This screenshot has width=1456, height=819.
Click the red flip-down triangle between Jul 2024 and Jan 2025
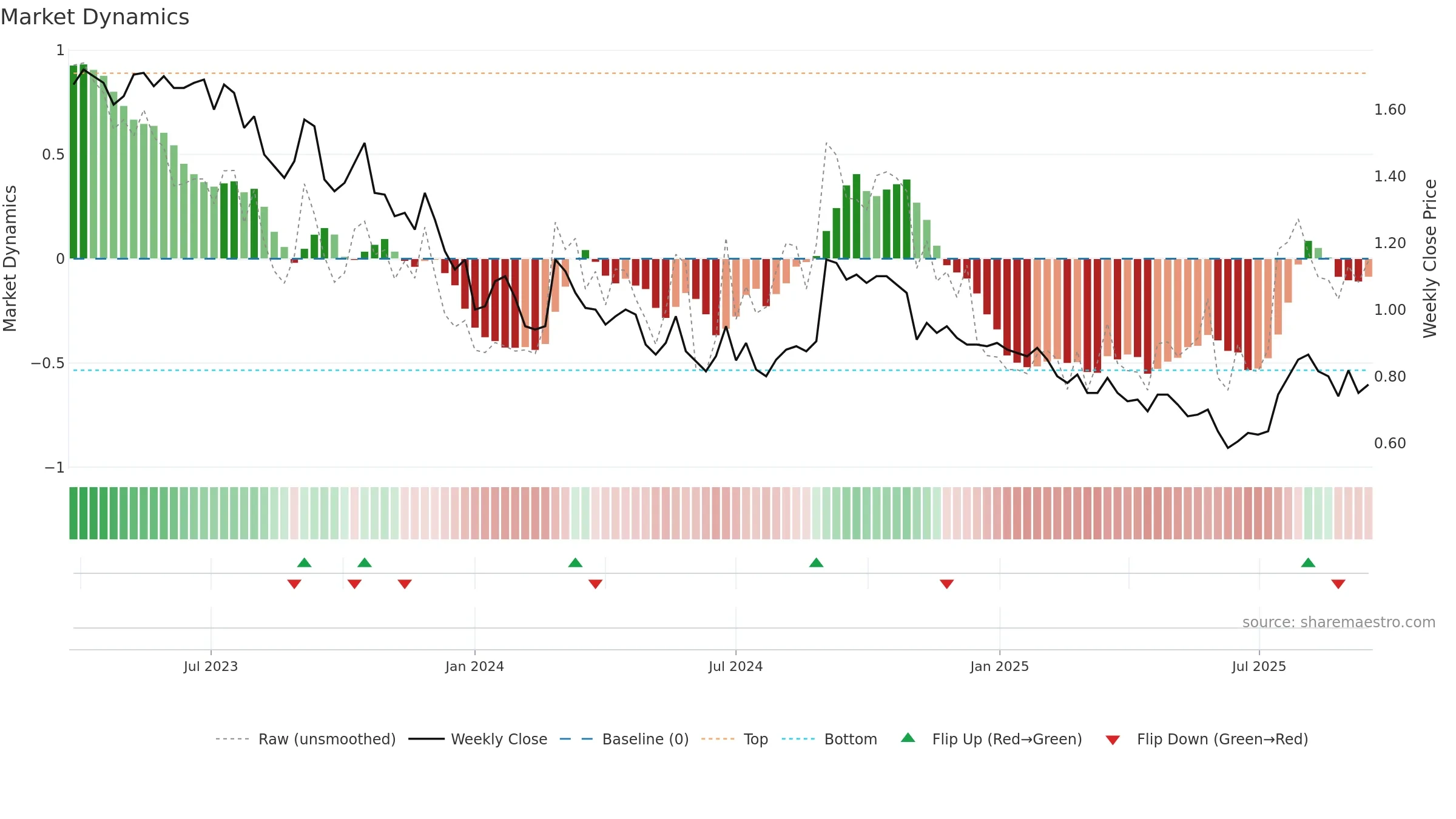point(946,584)
